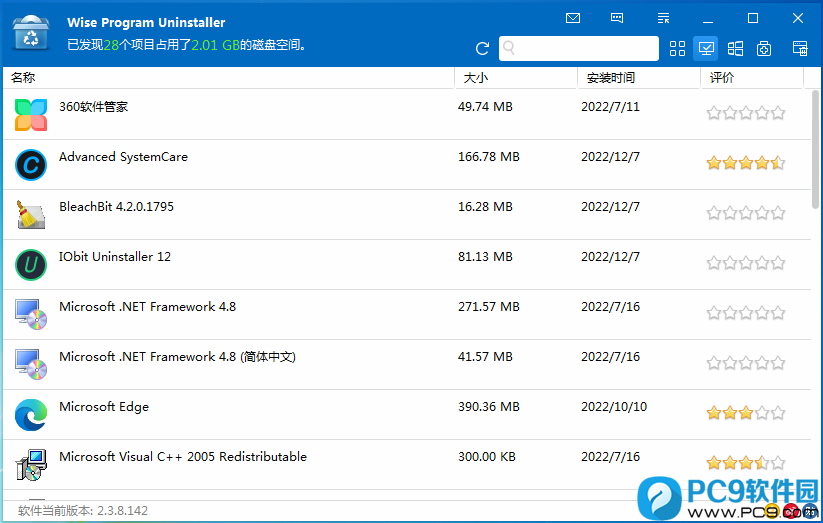The width and height of the screenshot is (823, 523).
Task: Select .NET Framework 4.8 (简体中文) icon
Action: click(x=31, y=364)
